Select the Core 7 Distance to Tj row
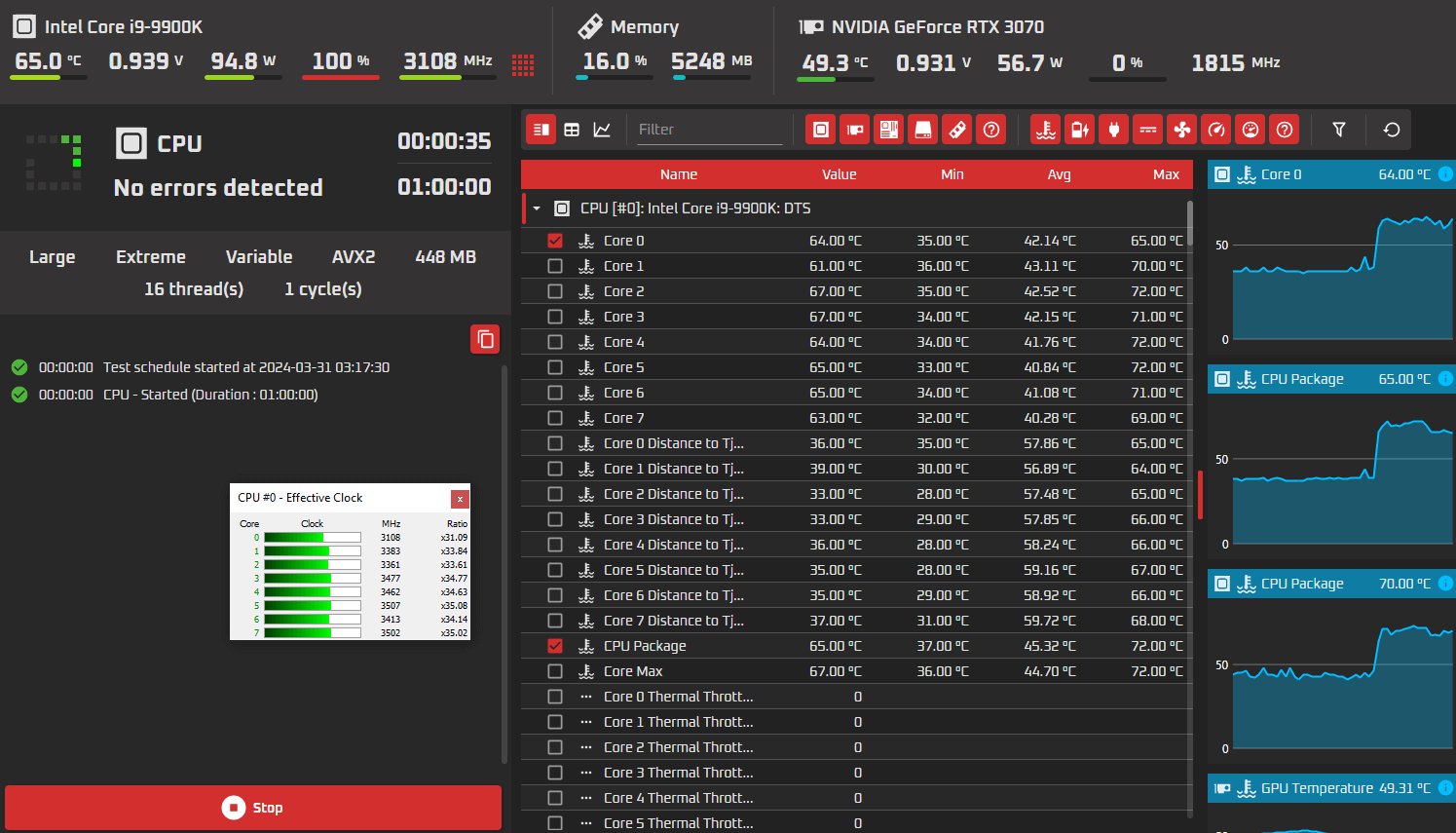 (x=857, y=621)
